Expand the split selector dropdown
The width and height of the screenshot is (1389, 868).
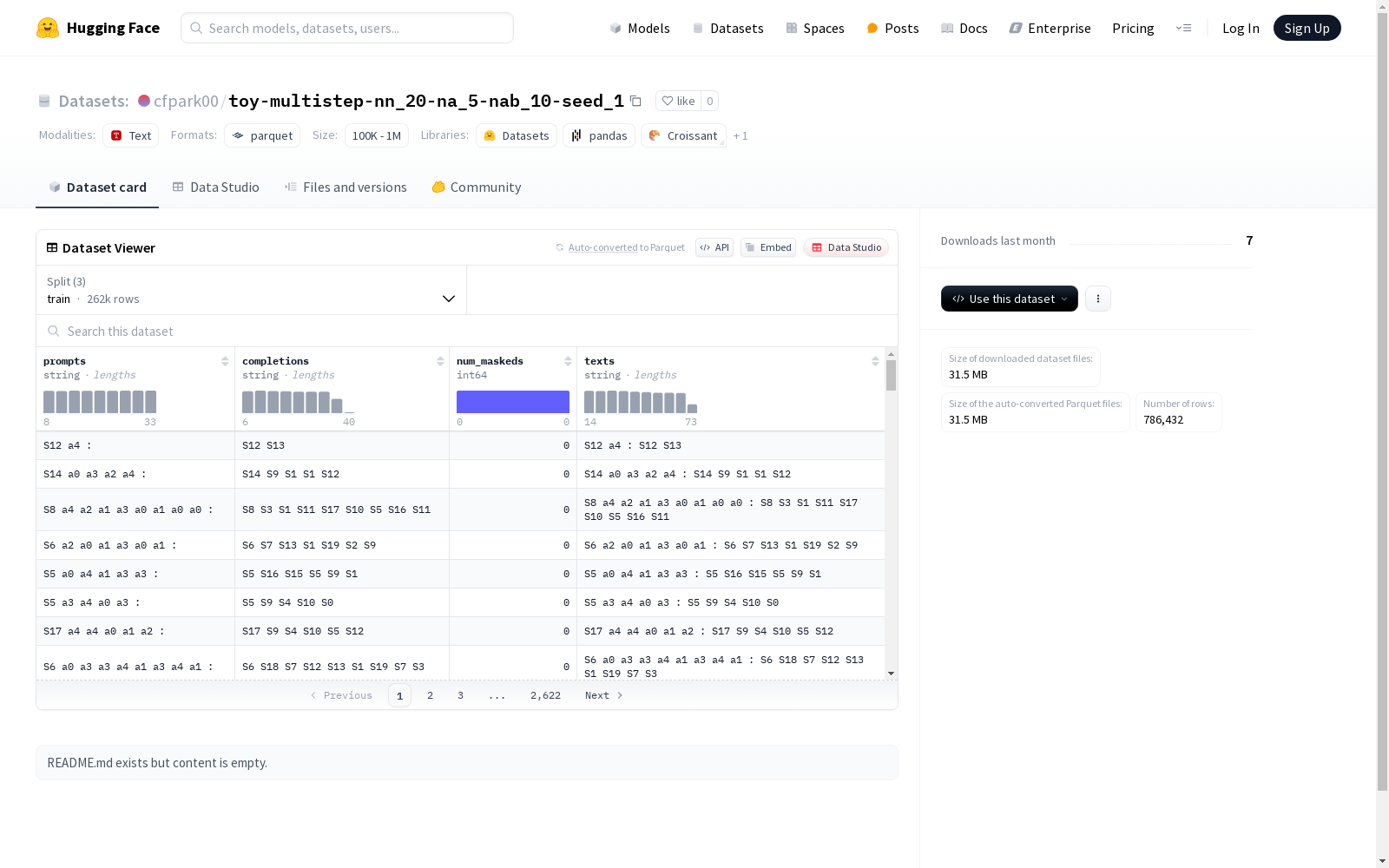[252, 290]
